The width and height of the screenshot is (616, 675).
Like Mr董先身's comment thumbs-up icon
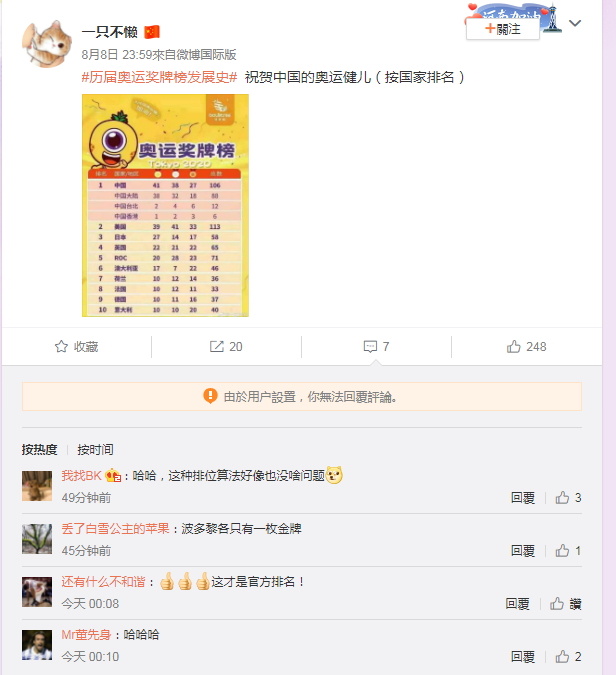pos(562,656)
